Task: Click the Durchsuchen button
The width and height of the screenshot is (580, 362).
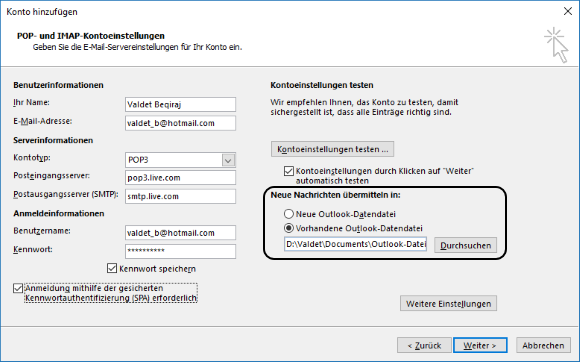Action: point(465,246)
